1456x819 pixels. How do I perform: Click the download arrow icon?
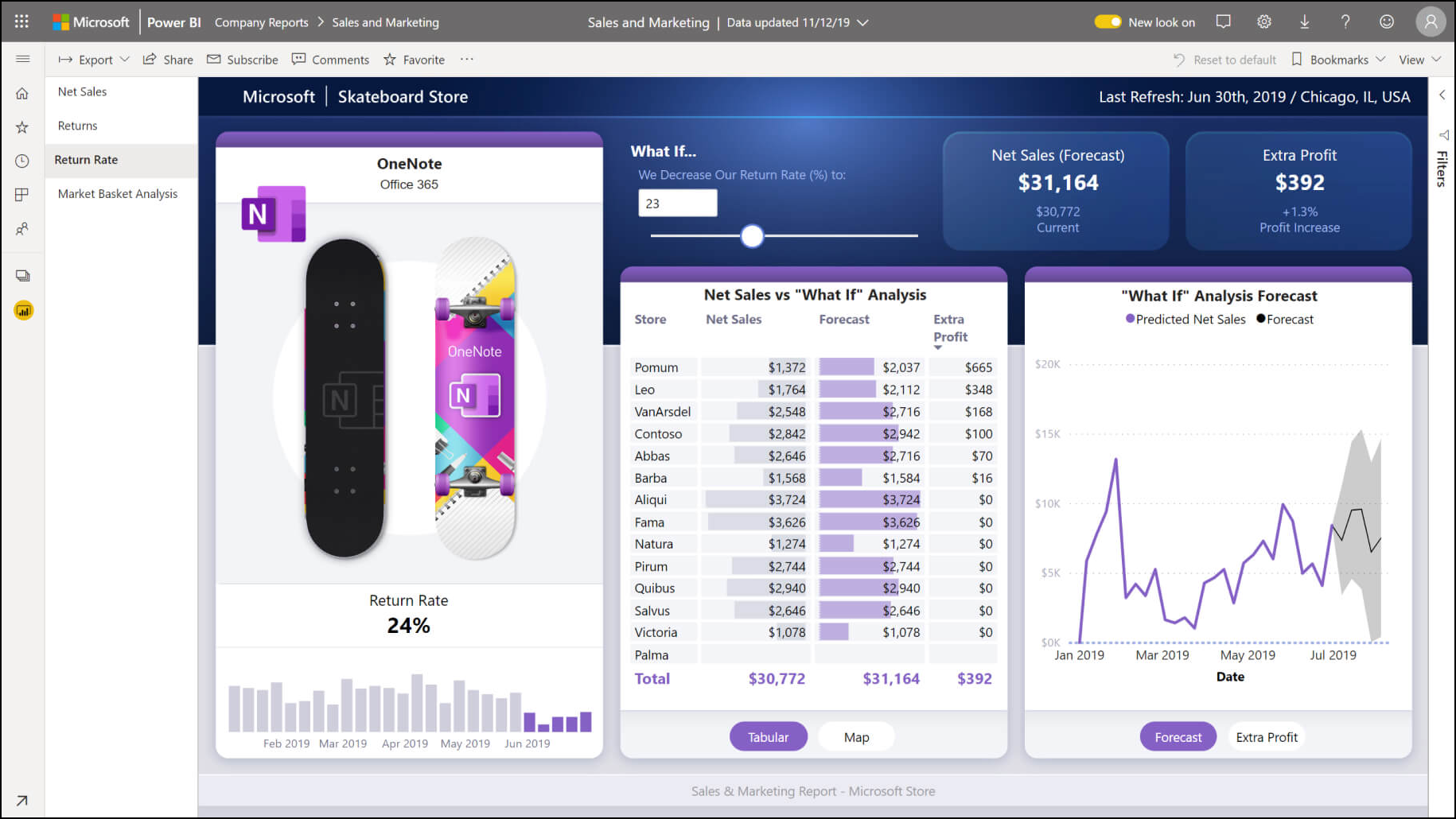pyautogui.click(x=1304, y=22)
